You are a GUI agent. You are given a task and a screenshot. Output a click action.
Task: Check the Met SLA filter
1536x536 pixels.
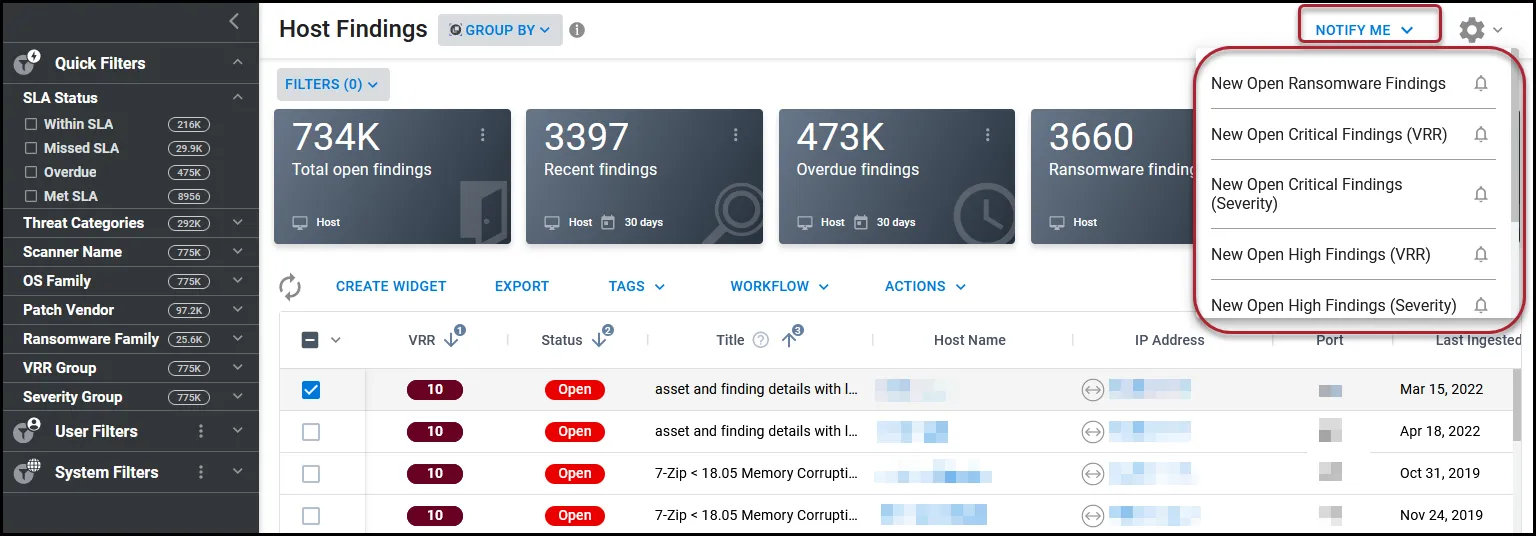(31, 196)
